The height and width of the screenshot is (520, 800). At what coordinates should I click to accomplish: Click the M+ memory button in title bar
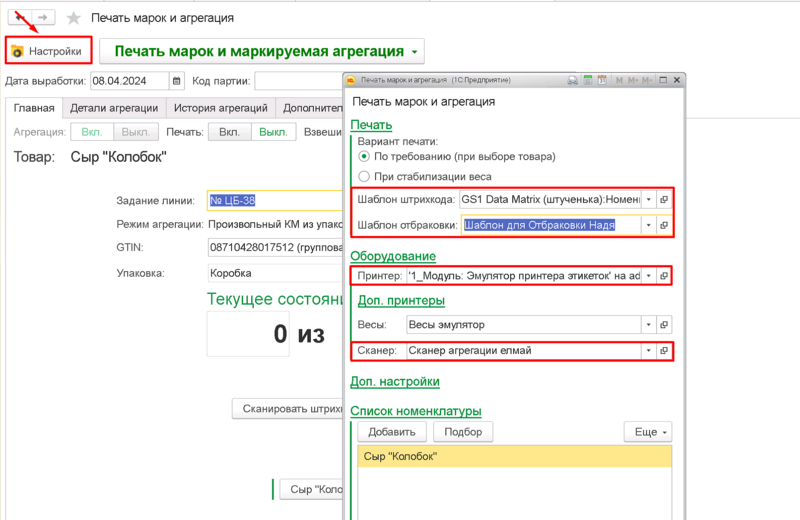coord(633,80)
